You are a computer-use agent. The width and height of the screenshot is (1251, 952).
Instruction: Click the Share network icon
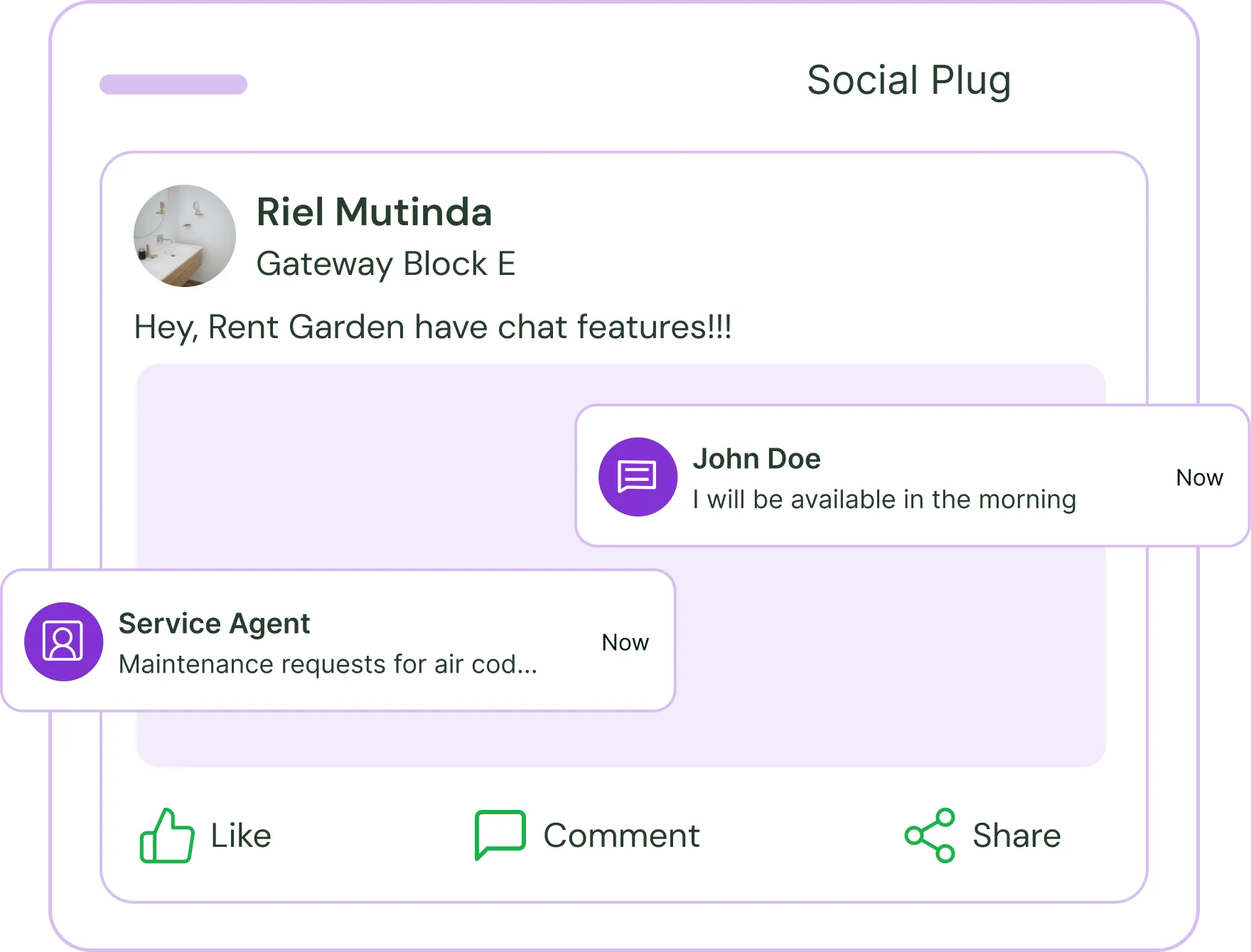click(x=930, y=835)
